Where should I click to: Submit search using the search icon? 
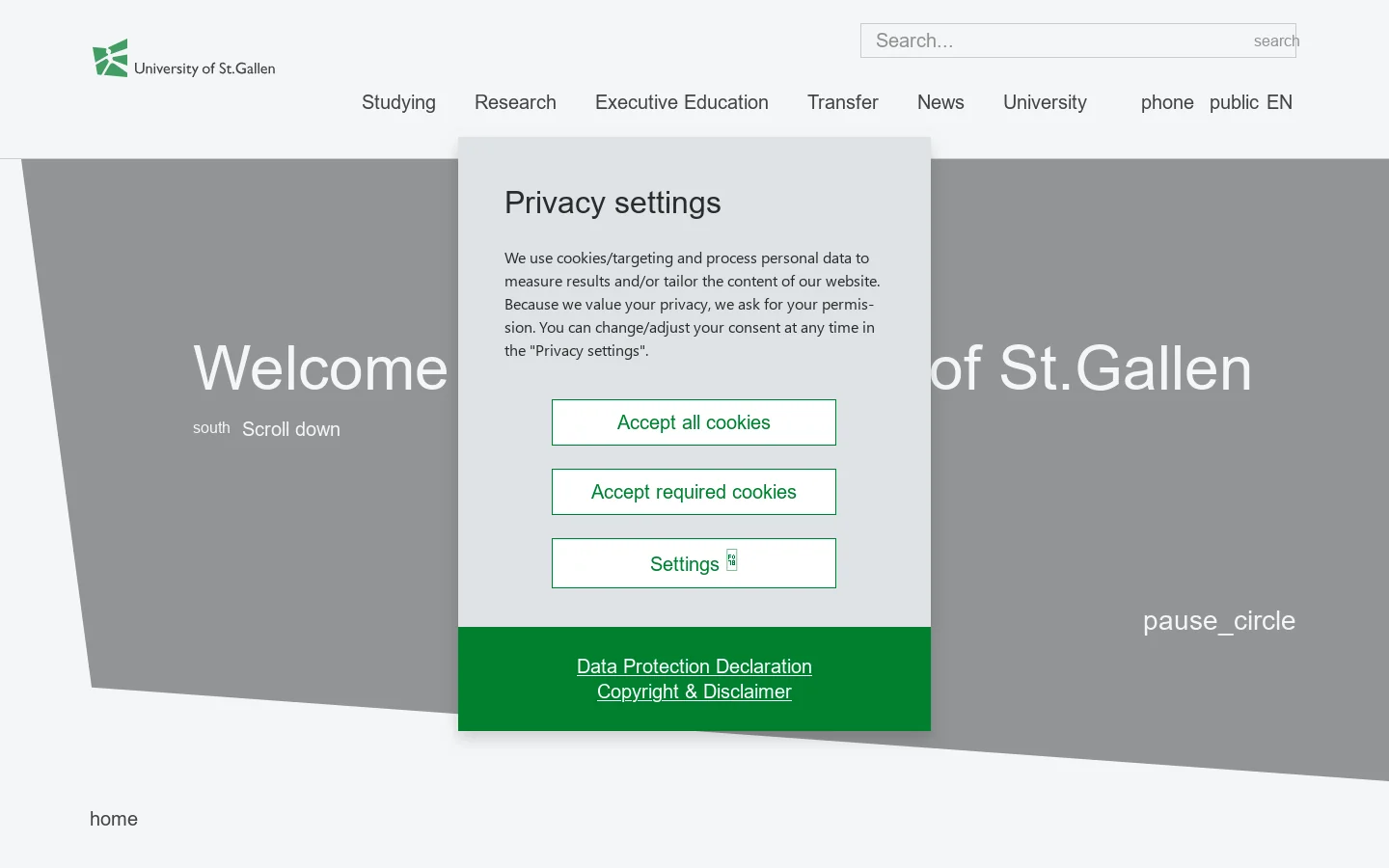point(1275,41)
